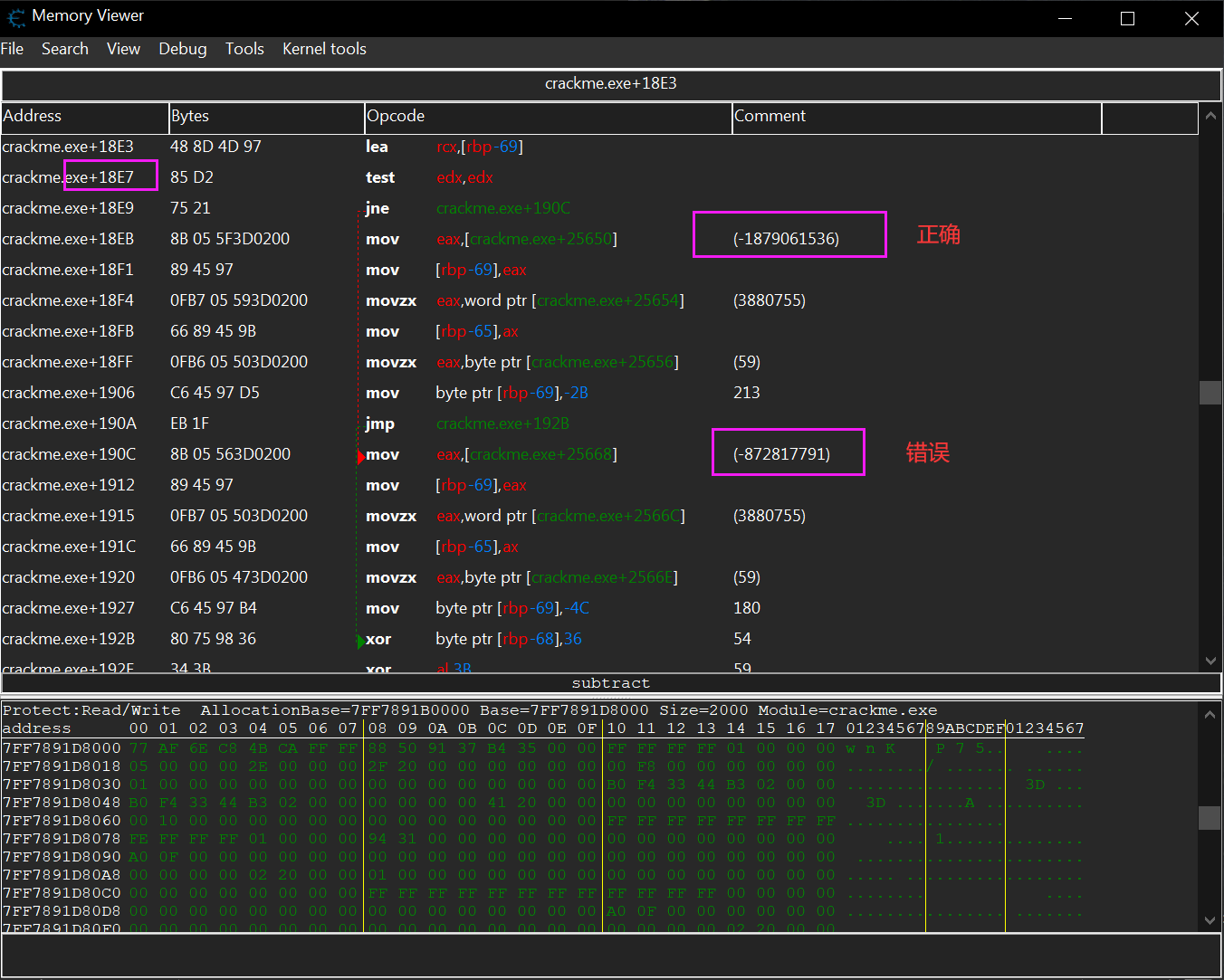The width and height of the screenshot is (1224, 980).
Task: Select hex row 7FF7891D80C0
Action: tap(542, 893)
